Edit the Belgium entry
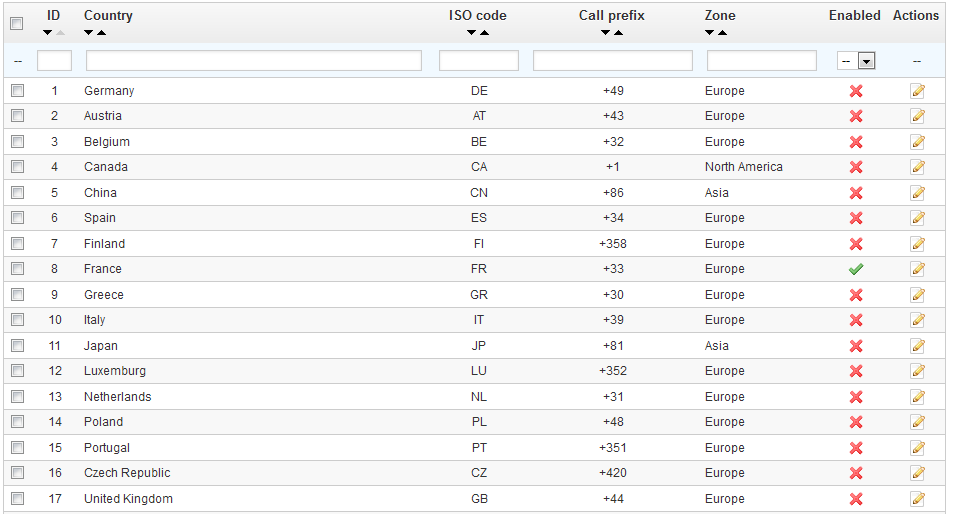This screenshot has height=514, width=954. click(917, 142)
